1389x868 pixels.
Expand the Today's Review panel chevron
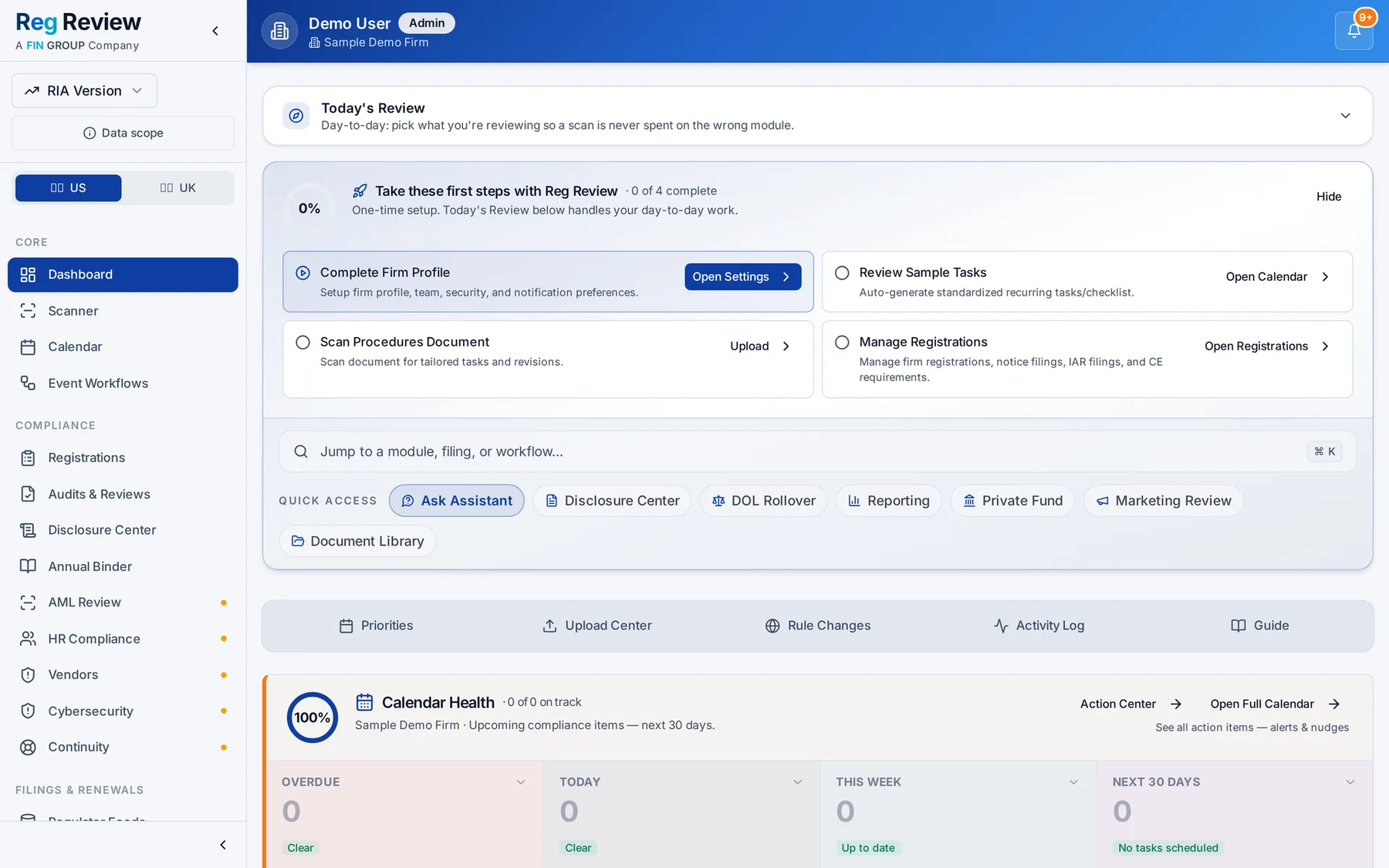1345,116
